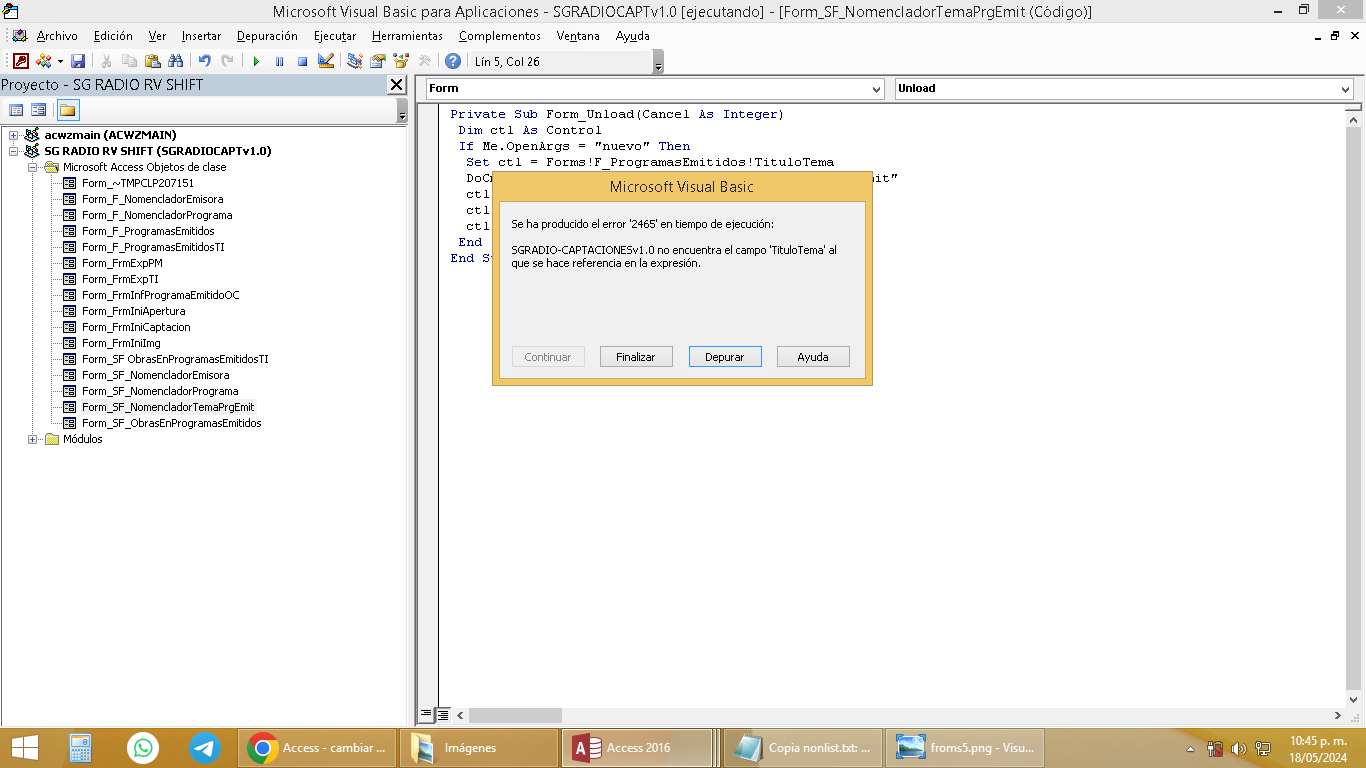Image resolution: width=1366 pixels, height=768 pixels.
Task: Click Ayuda in error dialog
Action: click(x=813, y=357)
